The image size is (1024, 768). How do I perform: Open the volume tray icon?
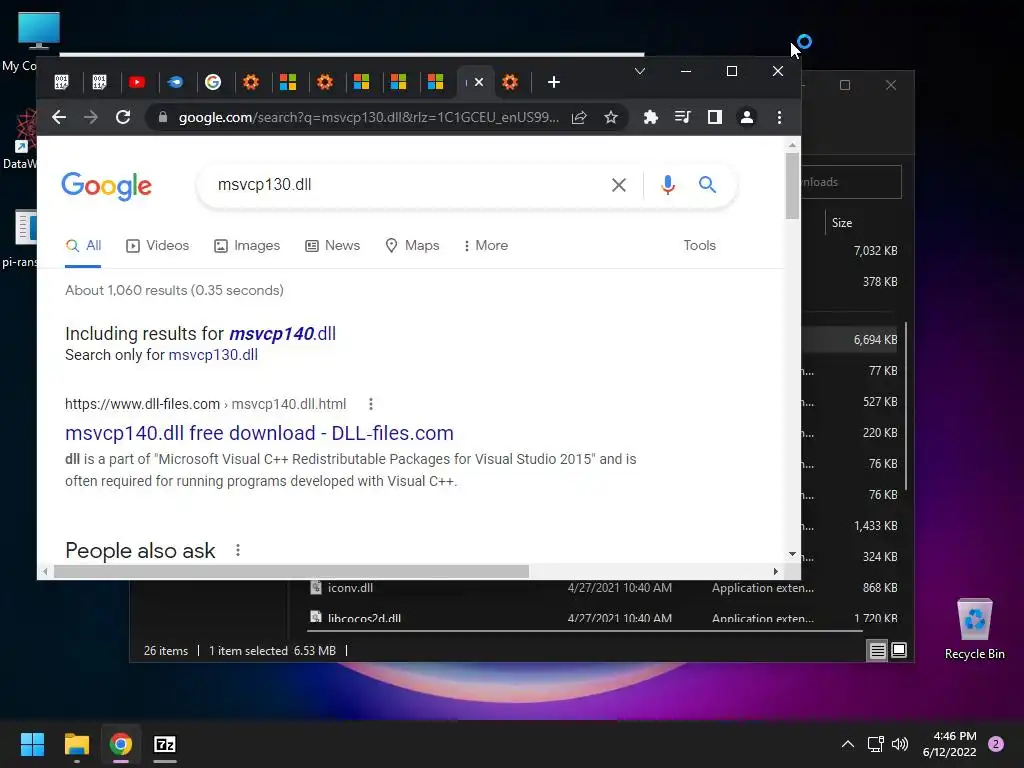[x=900, y=744]
